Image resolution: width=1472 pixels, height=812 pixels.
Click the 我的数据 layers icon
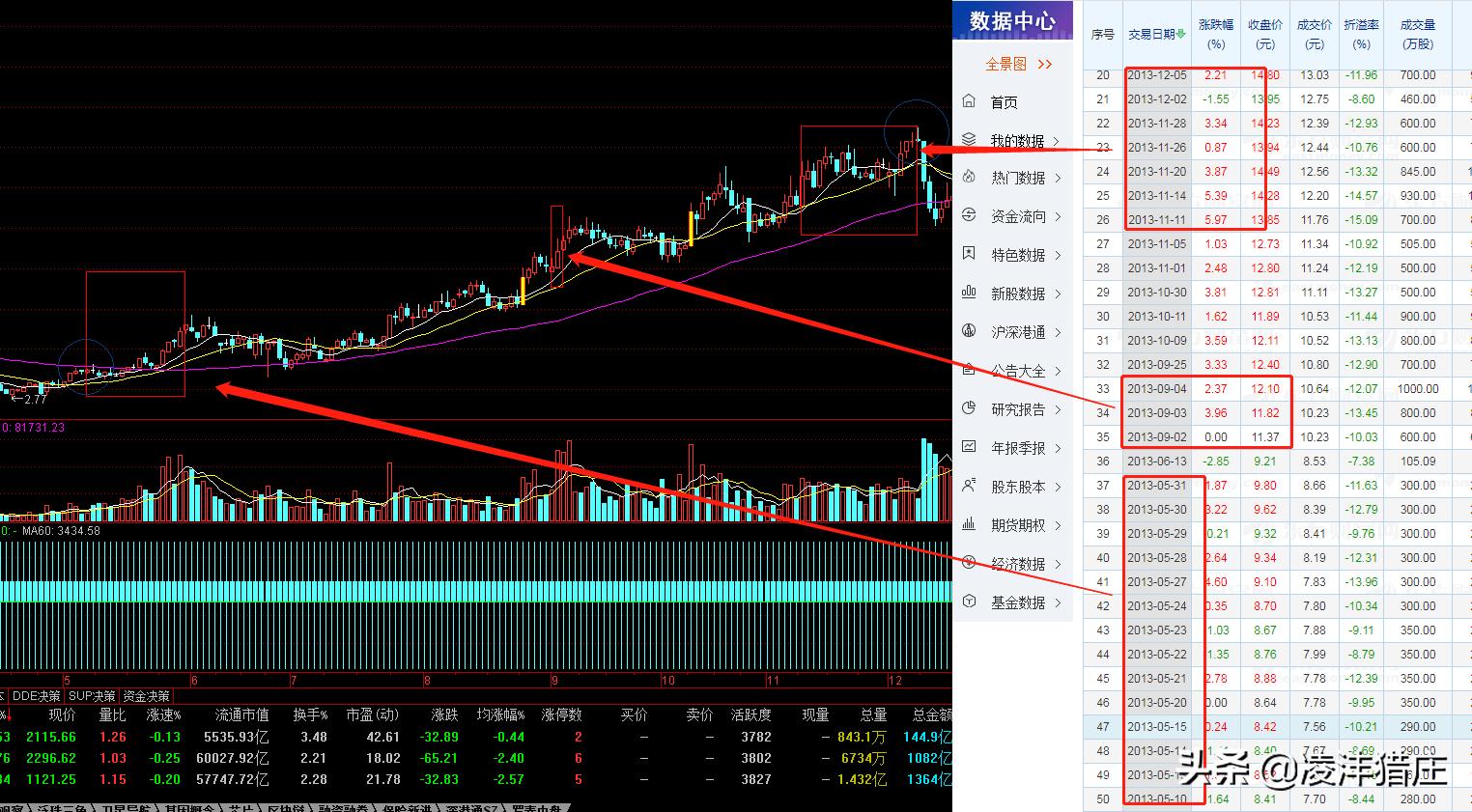(970, 140)
